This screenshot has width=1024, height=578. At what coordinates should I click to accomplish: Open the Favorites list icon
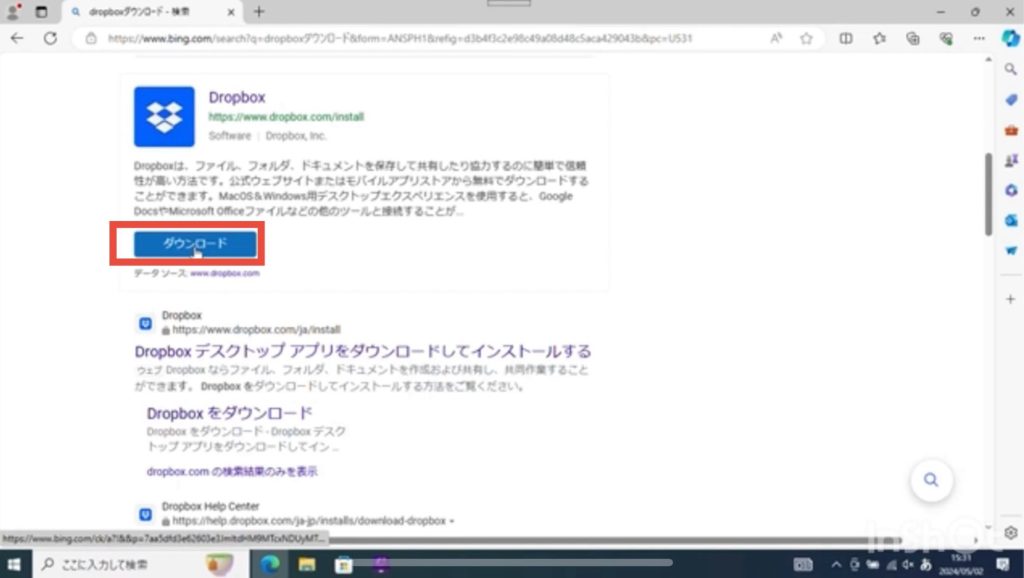point(880,39)
